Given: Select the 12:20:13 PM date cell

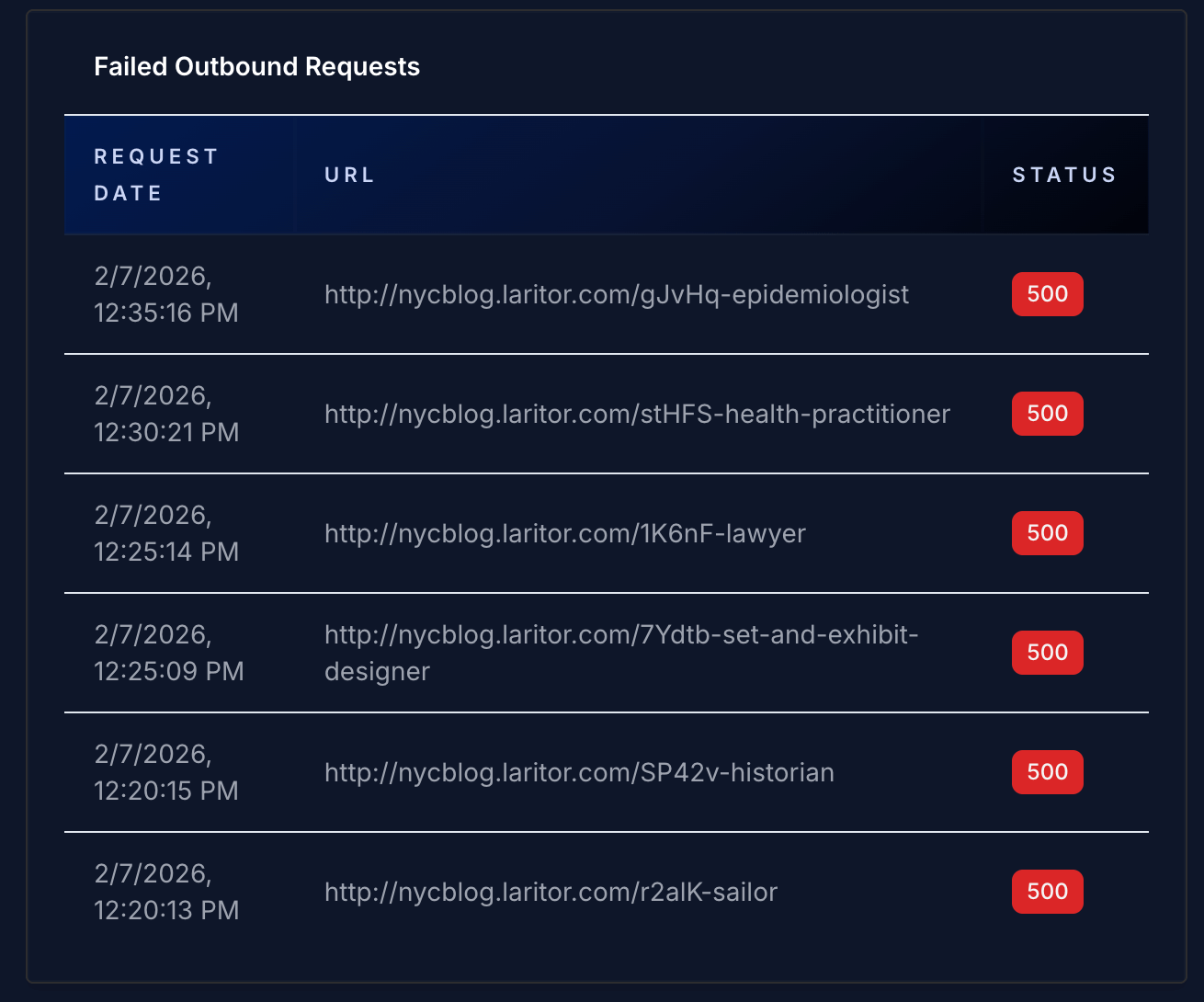Looking at the screenshot, I should click(166, 892).
